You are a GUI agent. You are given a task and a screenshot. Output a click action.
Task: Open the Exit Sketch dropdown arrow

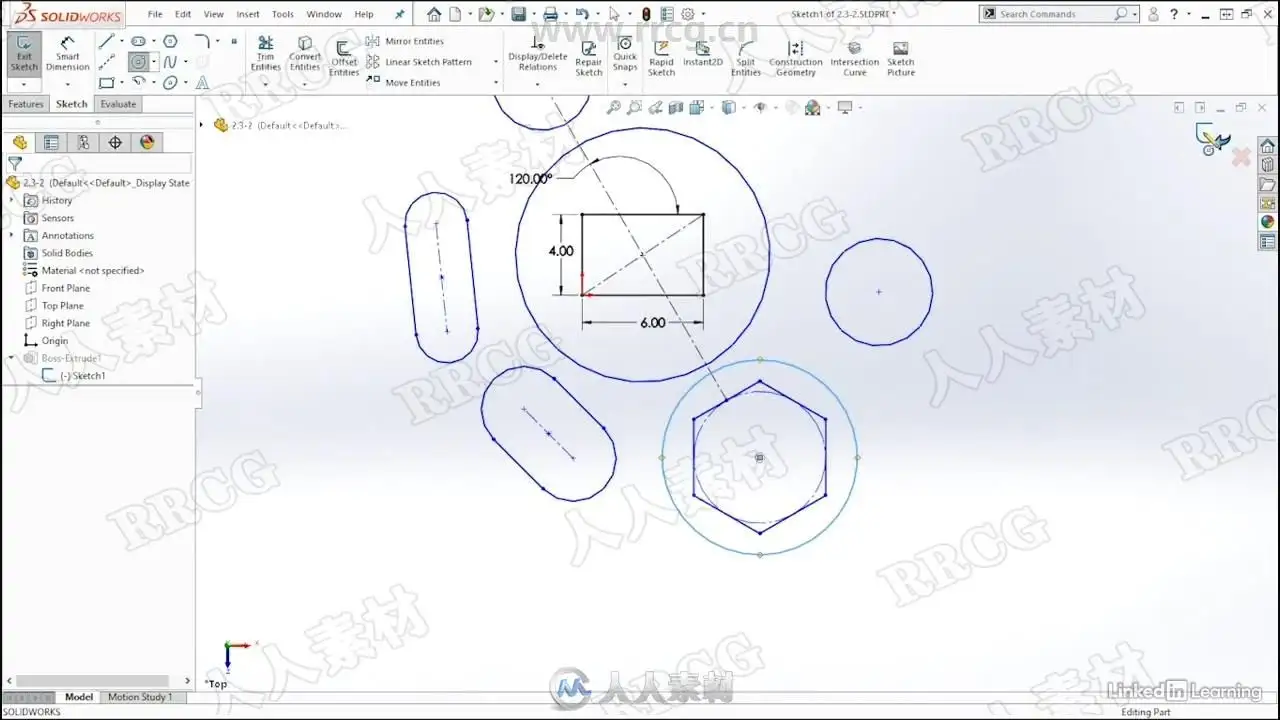(x=24, y=84)
